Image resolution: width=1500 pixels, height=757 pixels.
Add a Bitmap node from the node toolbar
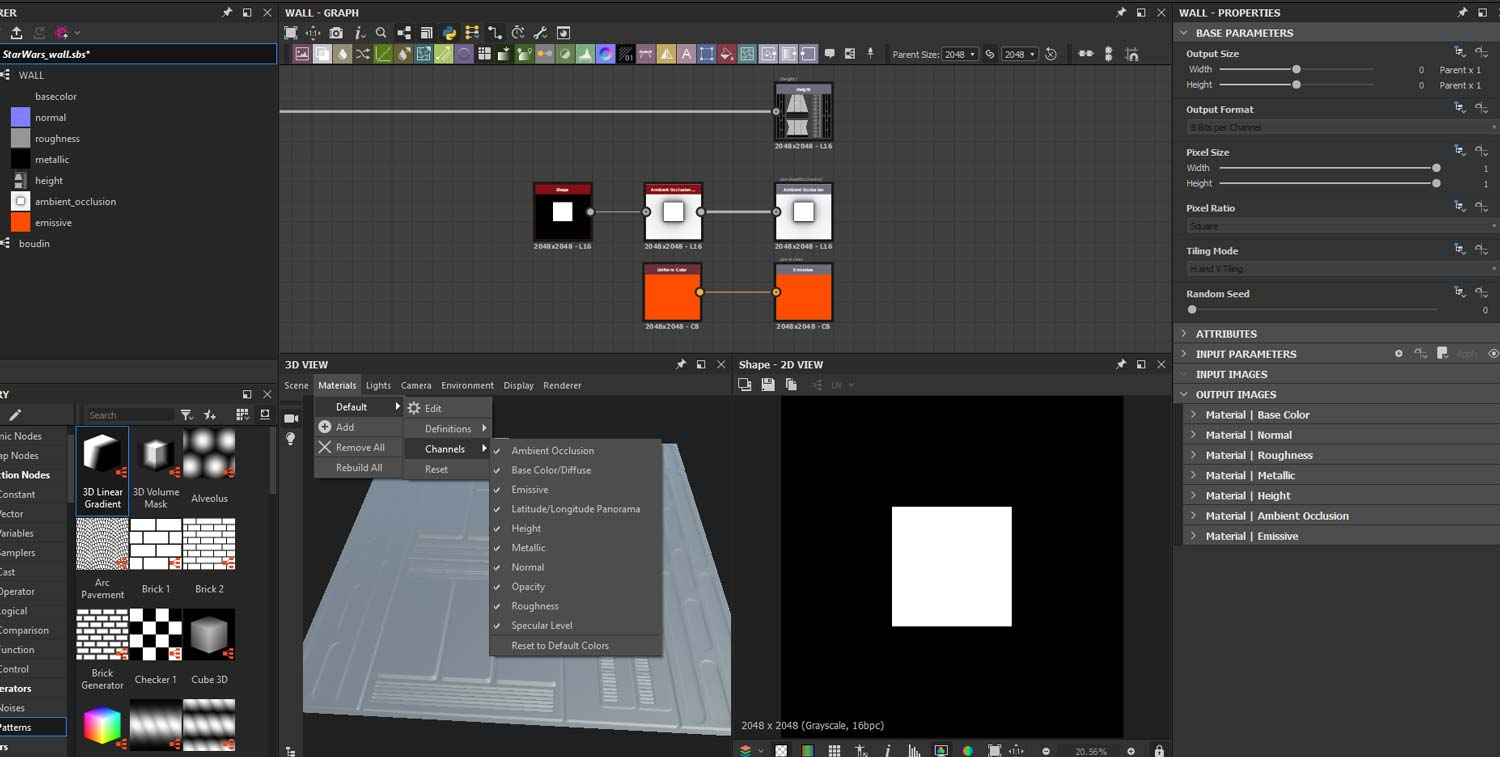tap(301, 54)
